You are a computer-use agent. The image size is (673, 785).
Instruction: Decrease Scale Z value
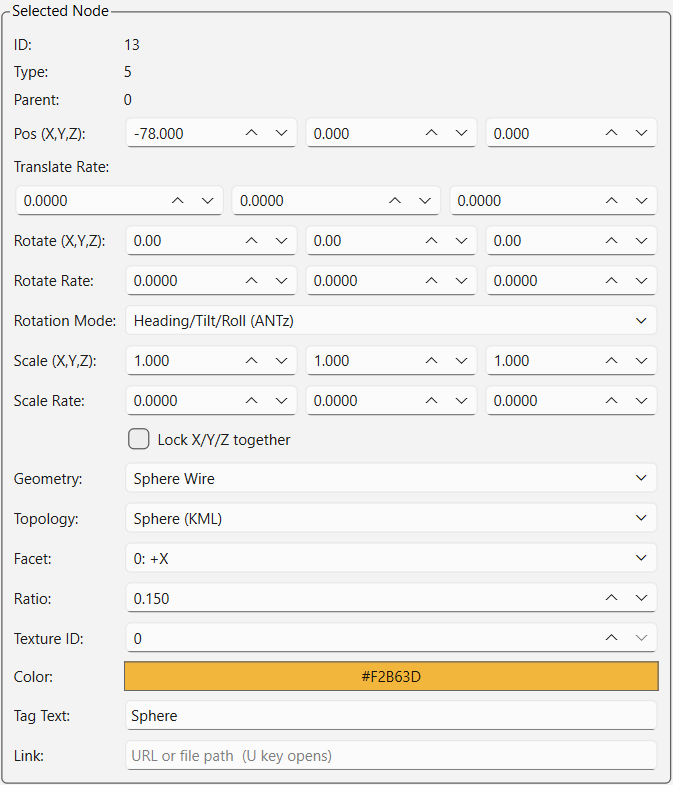coord(641,361)
